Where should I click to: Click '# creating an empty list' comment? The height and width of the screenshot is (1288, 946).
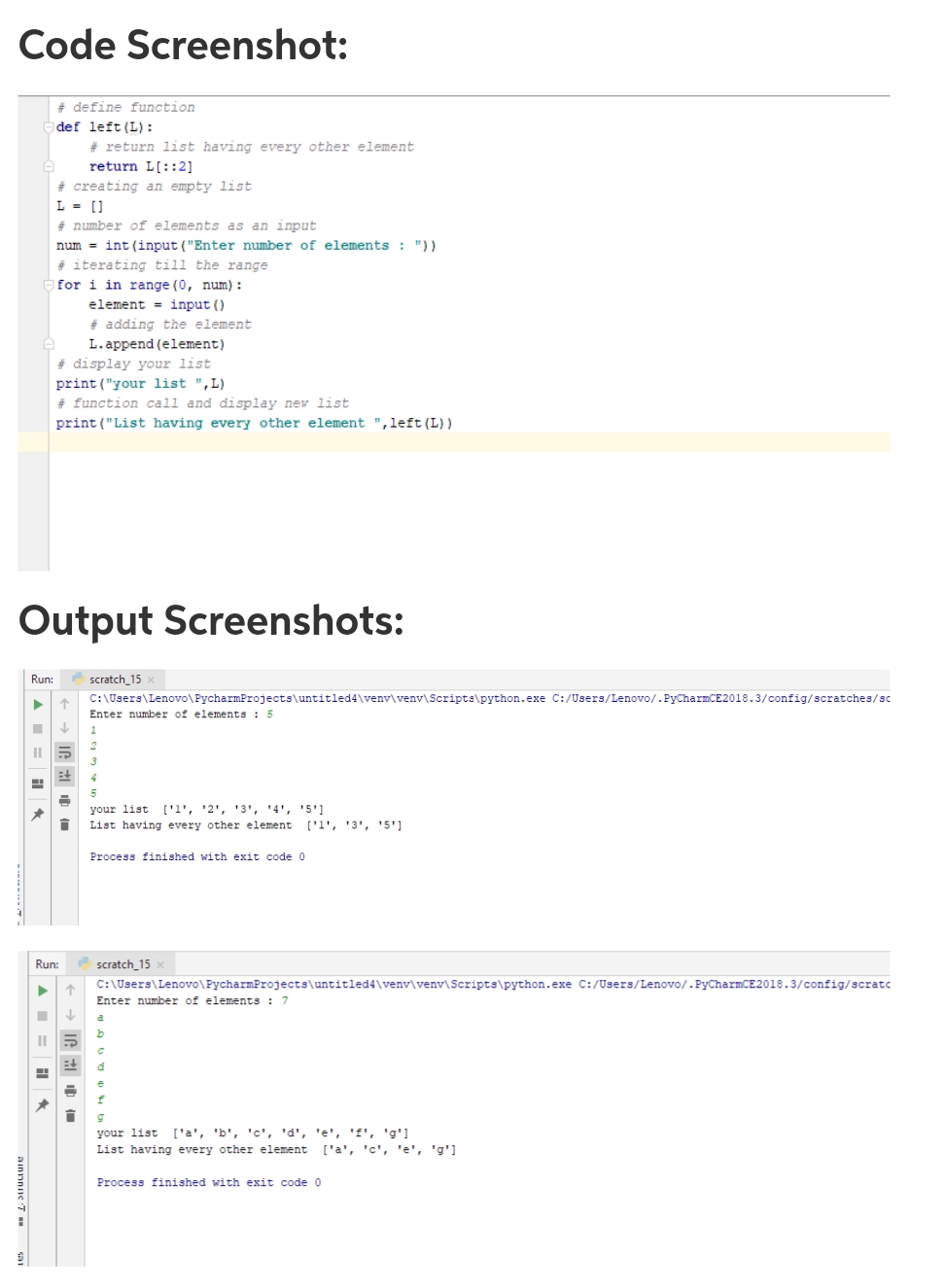tap(154, 186)
